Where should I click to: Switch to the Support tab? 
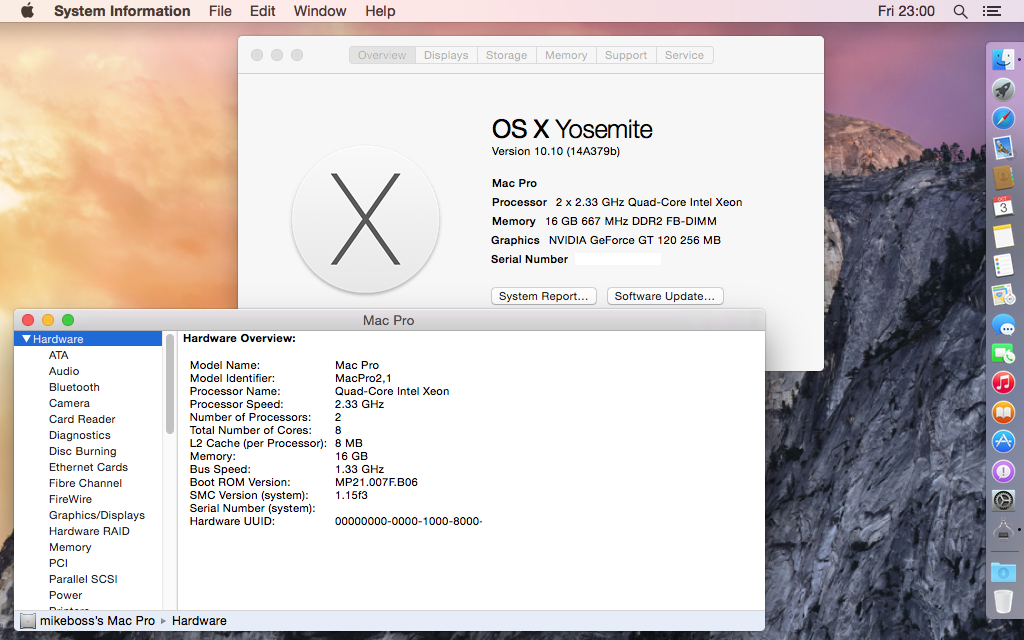click(626, 56)
